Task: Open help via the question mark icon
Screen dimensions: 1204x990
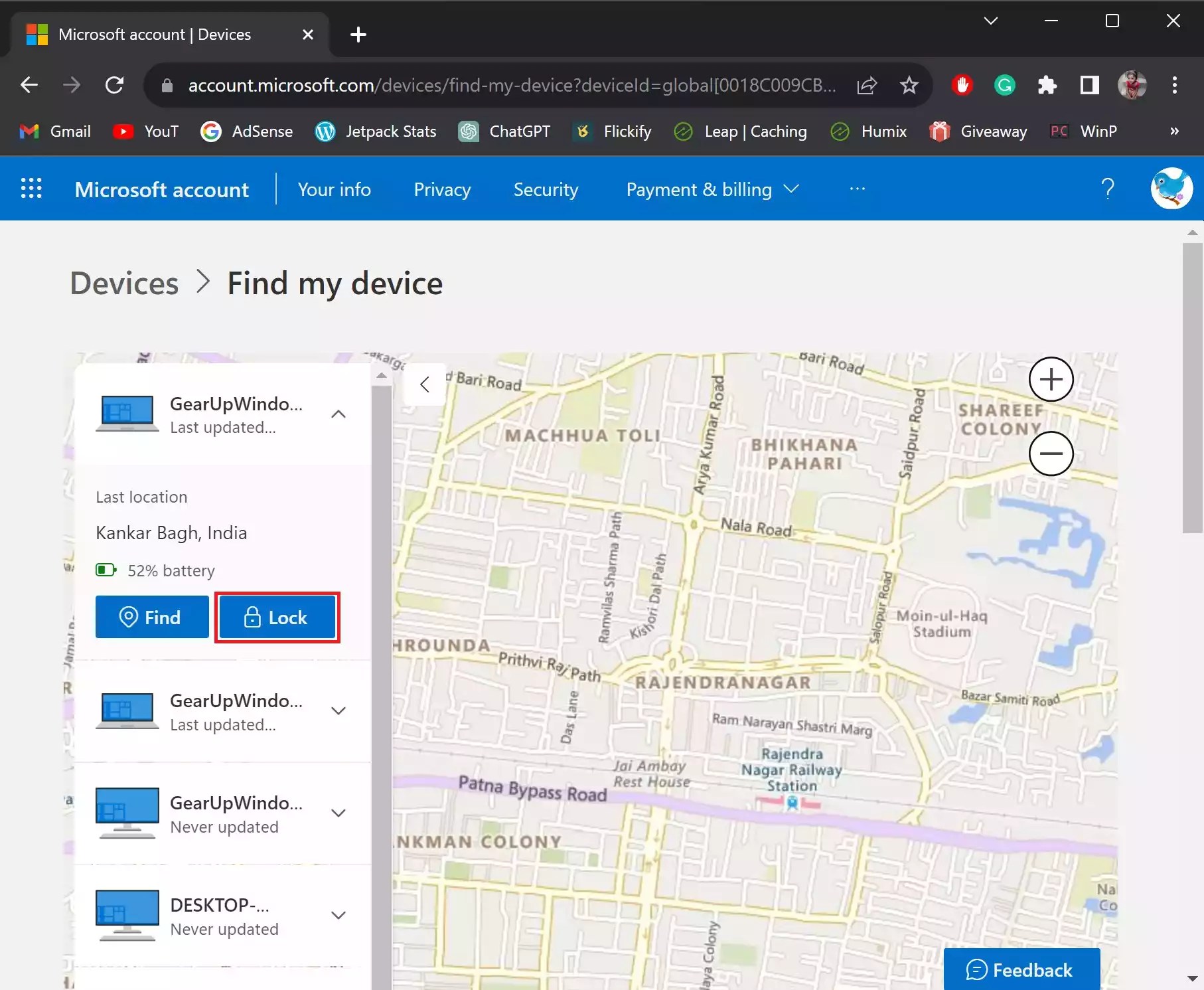Action: tap(1108, 189)
